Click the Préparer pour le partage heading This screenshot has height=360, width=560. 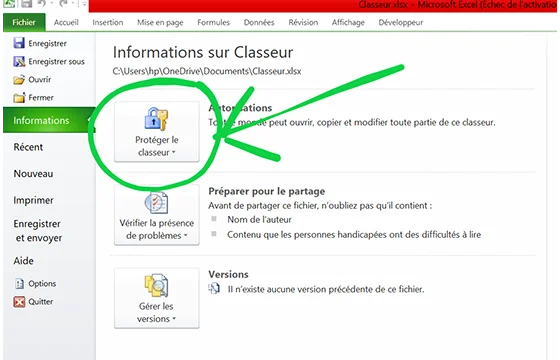pos(267,191)
